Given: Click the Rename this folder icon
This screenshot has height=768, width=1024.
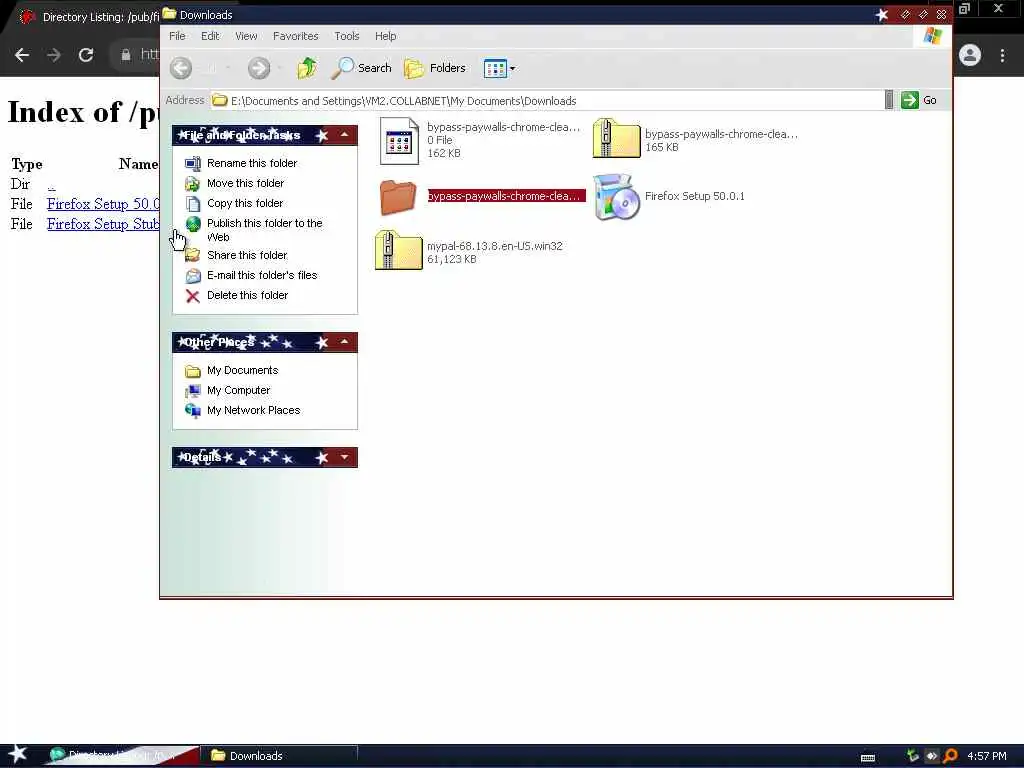Looking at the screenshot, I should pos(193,163).
